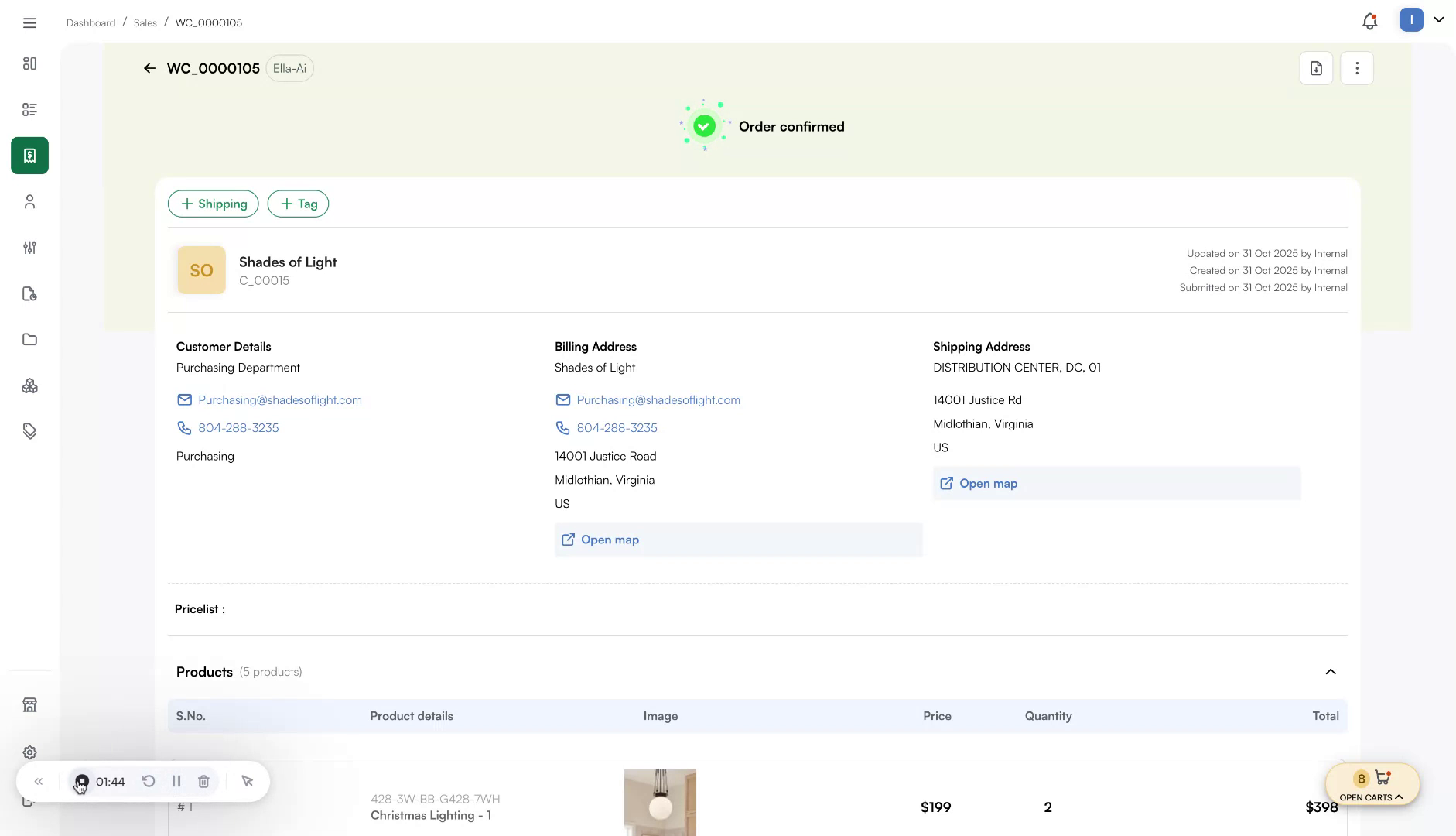Viewport: 1456px width, 836px height.
Task: Open map for the Shipping Address
Action: pos(987,483)
